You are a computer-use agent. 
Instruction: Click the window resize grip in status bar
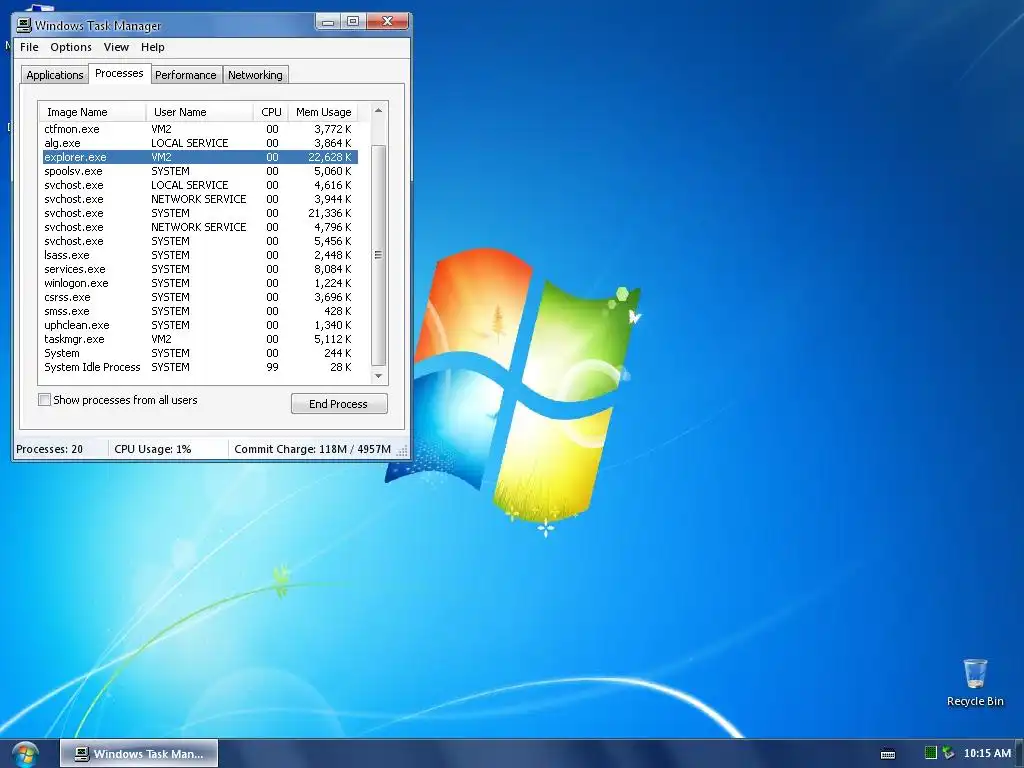403,450
